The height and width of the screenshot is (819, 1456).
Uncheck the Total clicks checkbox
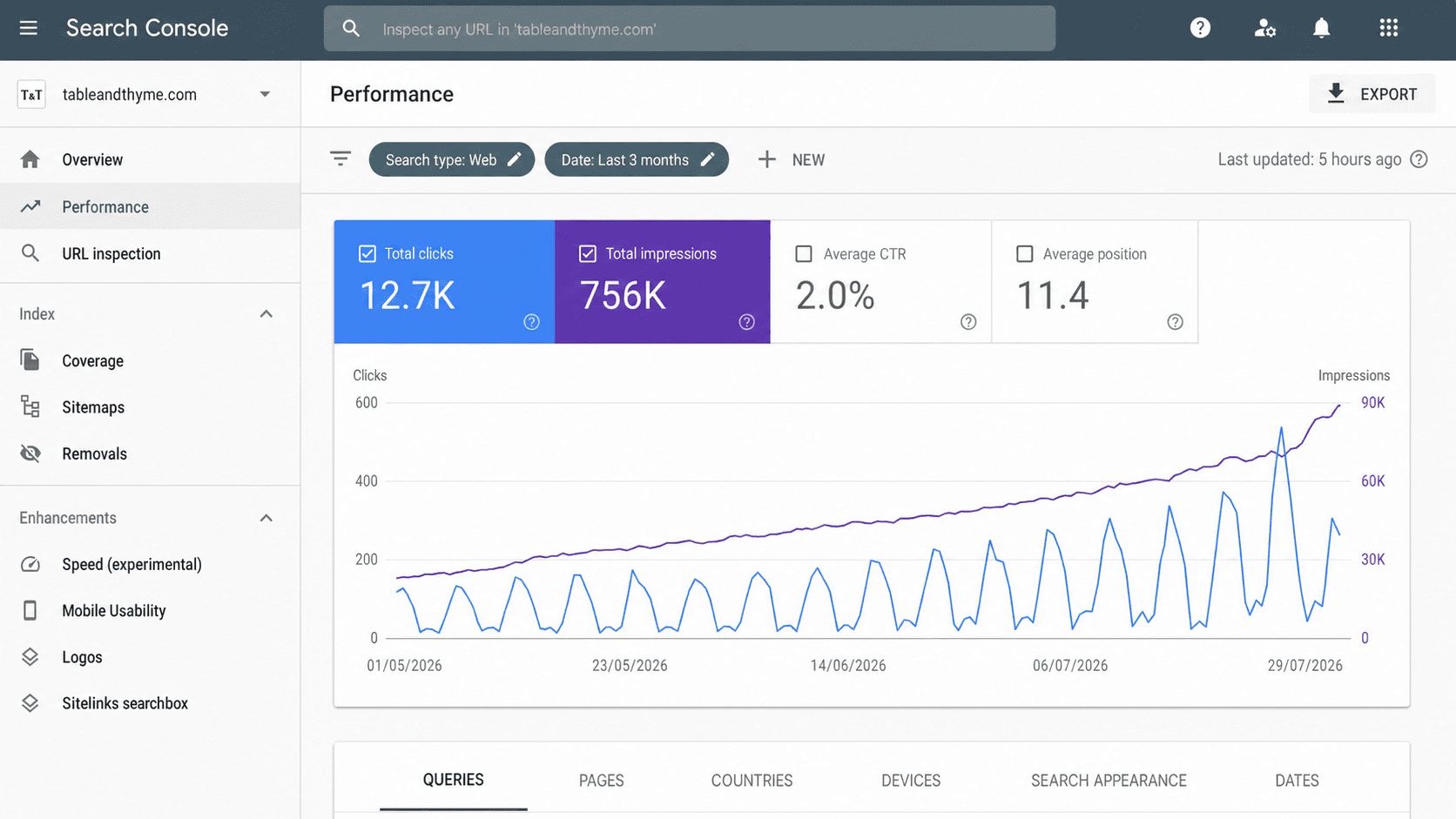coord(367,253)
